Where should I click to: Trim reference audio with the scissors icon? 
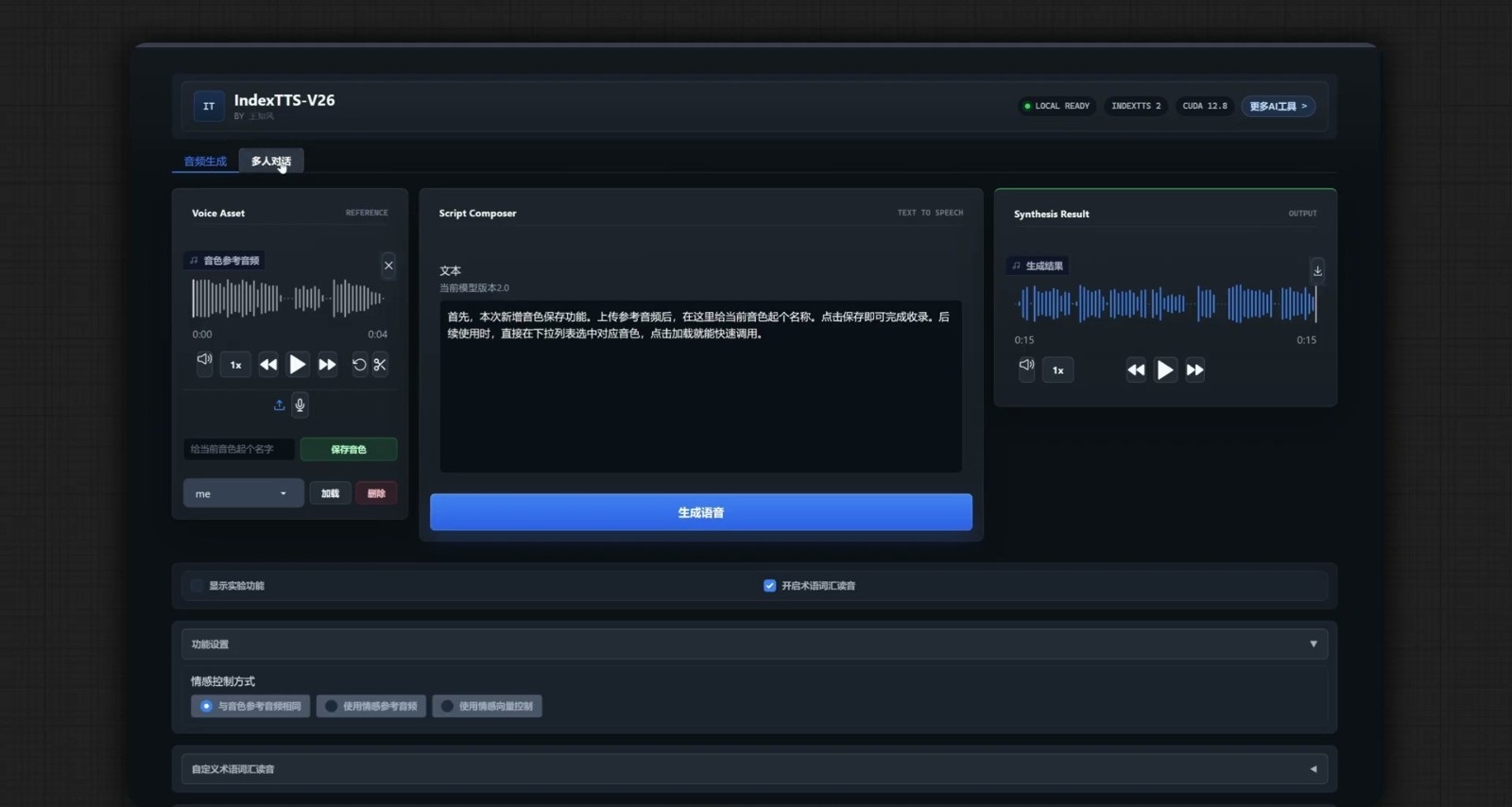click(380, 364)
